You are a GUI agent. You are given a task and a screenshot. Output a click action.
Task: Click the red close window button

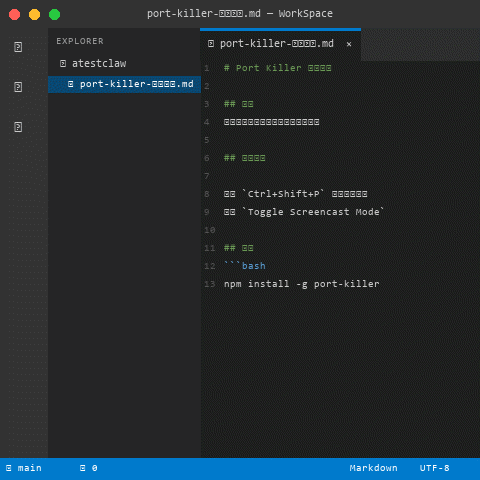(15, 15)
